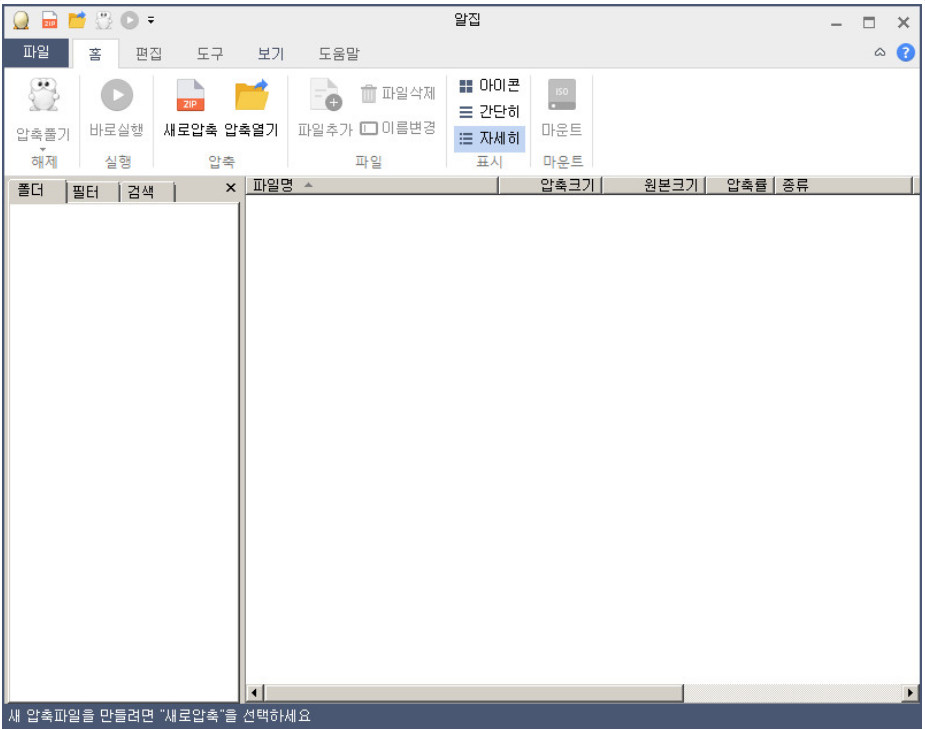Collapse the ribbon with the caret icon
This screenshot has height=730, width=925.
(x=880, y=53)
